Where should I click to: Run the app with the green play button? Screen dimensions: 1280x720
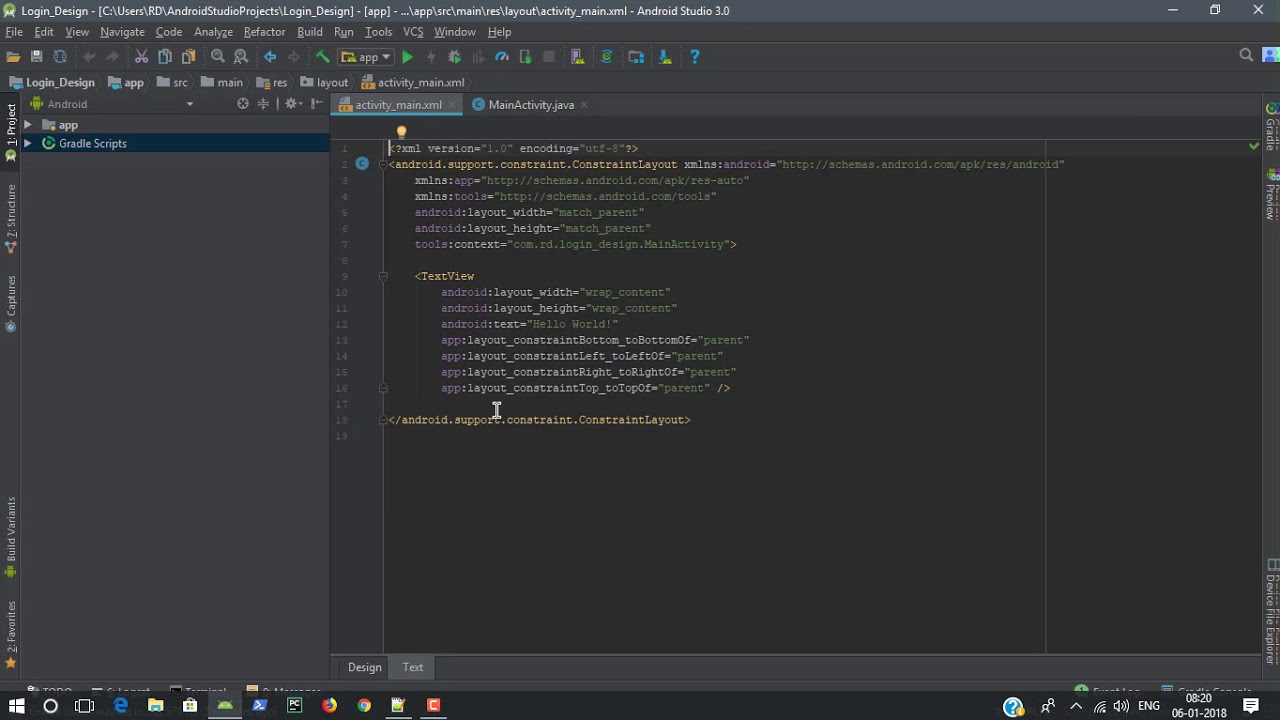tap(407, 57)
